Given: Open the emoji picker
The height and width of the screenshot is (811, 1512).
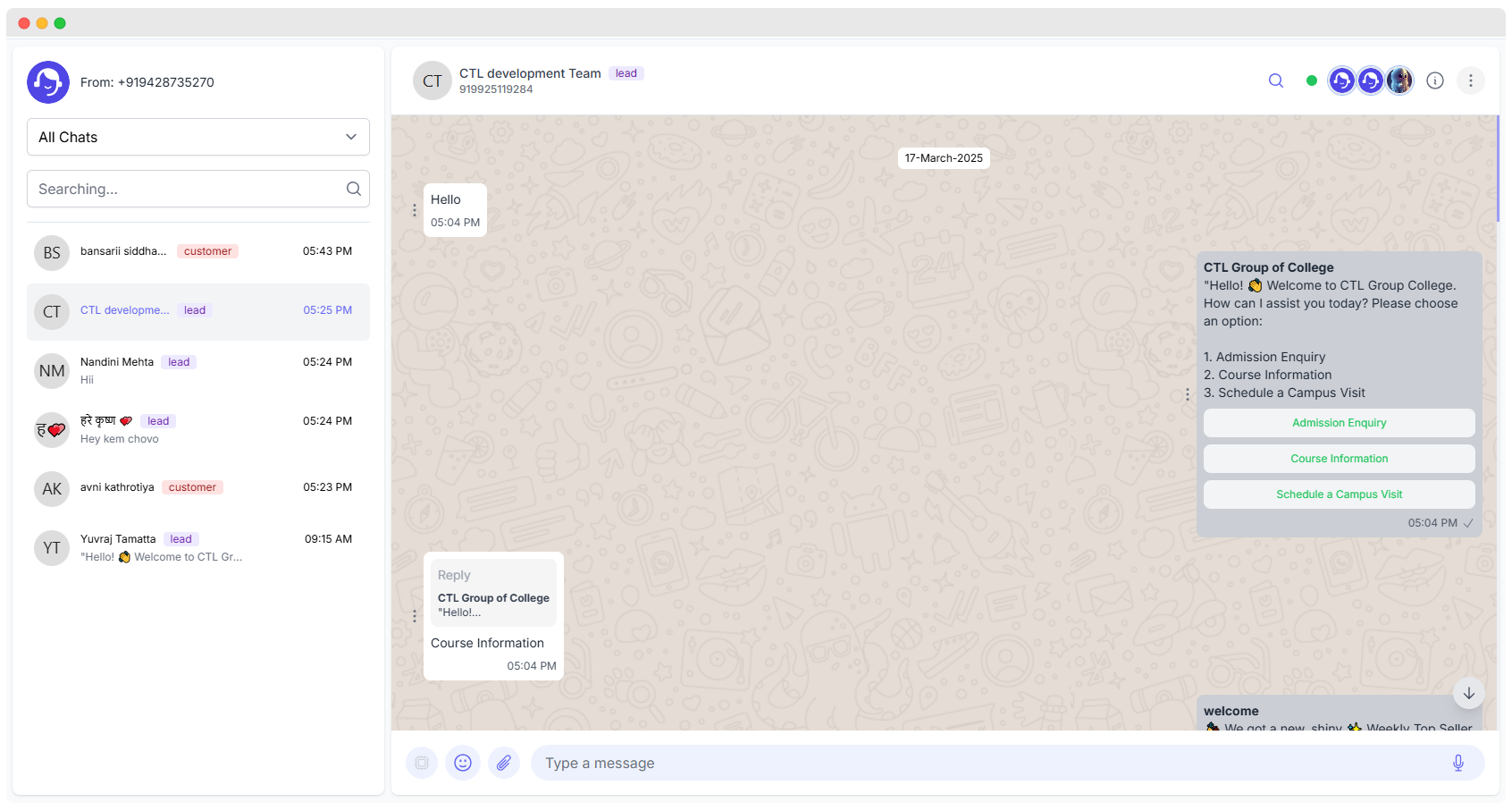Looking at the screenshot, I should pyautogui.click(x=463, y=763).
